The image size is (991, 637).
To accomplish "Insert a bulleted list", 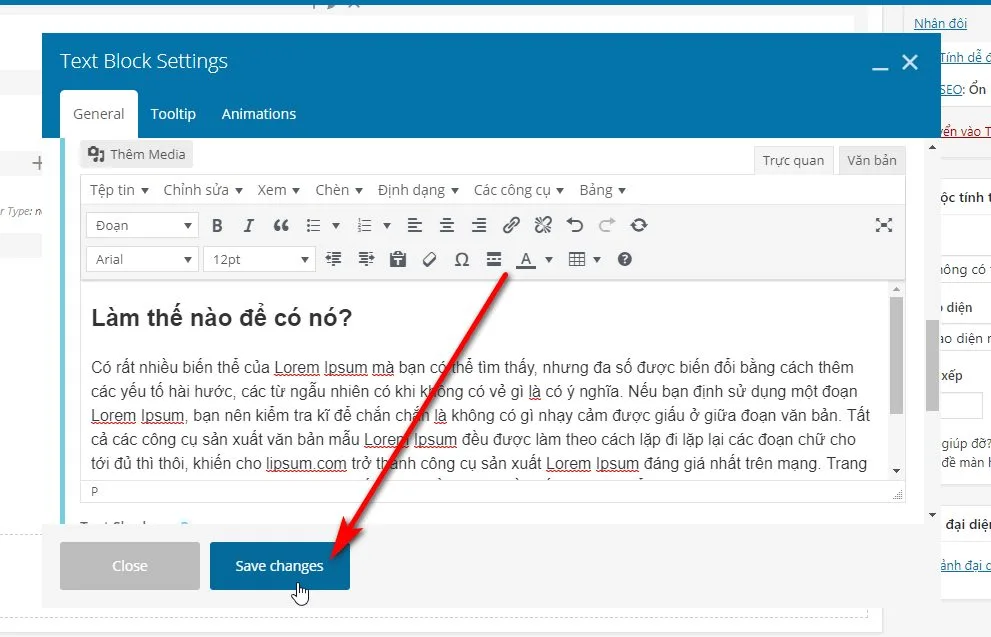I will [x=313, y=226].
